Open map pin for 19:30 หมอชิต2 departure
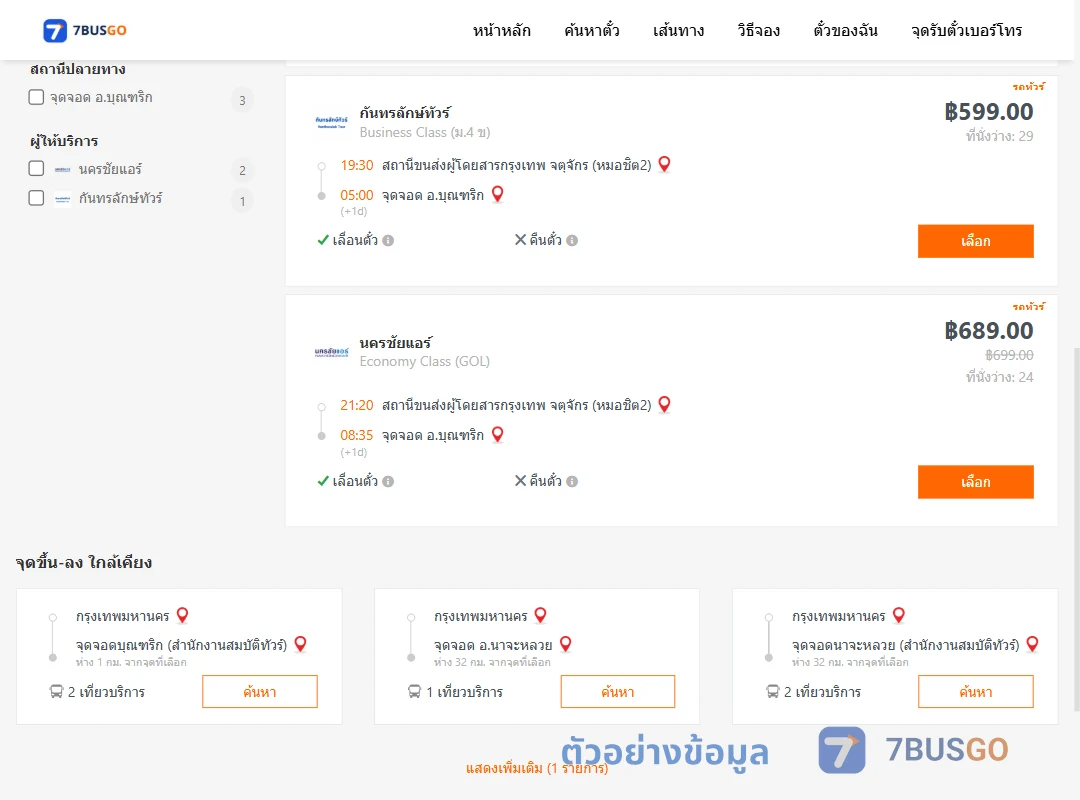The width and height of the screenshot is (1080, 800). click(665, 164)
